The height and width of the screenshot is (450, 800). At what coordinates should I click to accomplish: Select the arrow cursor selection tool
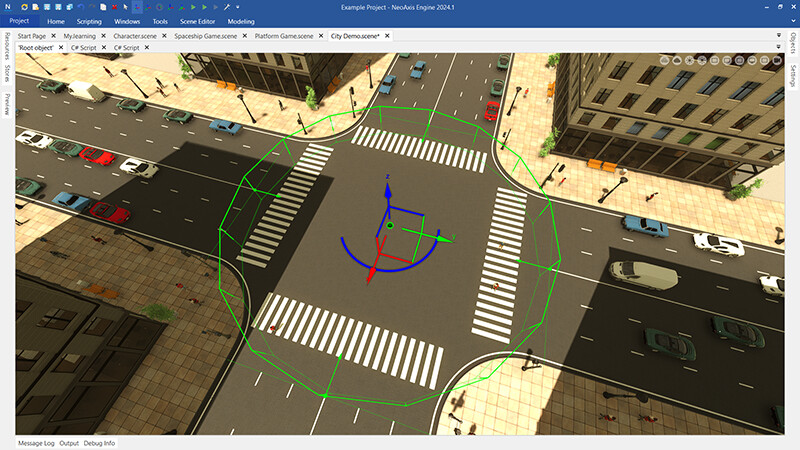click(x=125, y=7)
